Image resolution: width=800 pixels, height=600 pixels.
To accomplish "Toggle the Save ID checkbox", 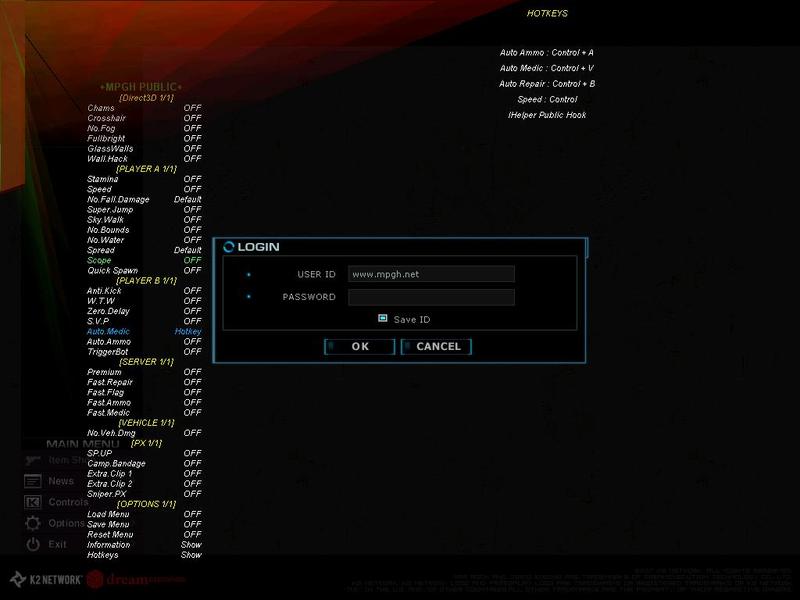I will coord(382,319).
